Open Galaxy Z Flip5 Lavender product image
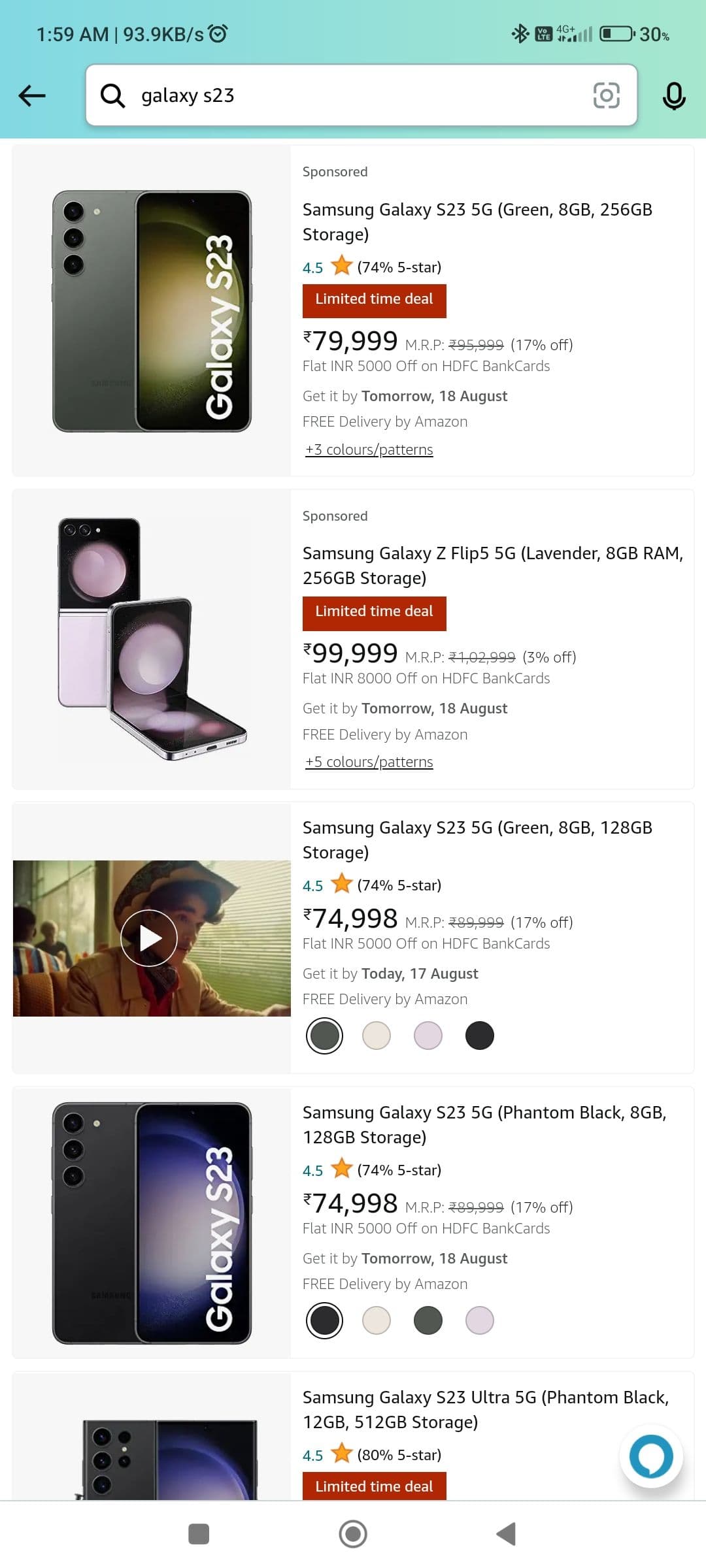The height and width of the screenshot is (1568, 706). pyautogui.click(x=152, y=639)
